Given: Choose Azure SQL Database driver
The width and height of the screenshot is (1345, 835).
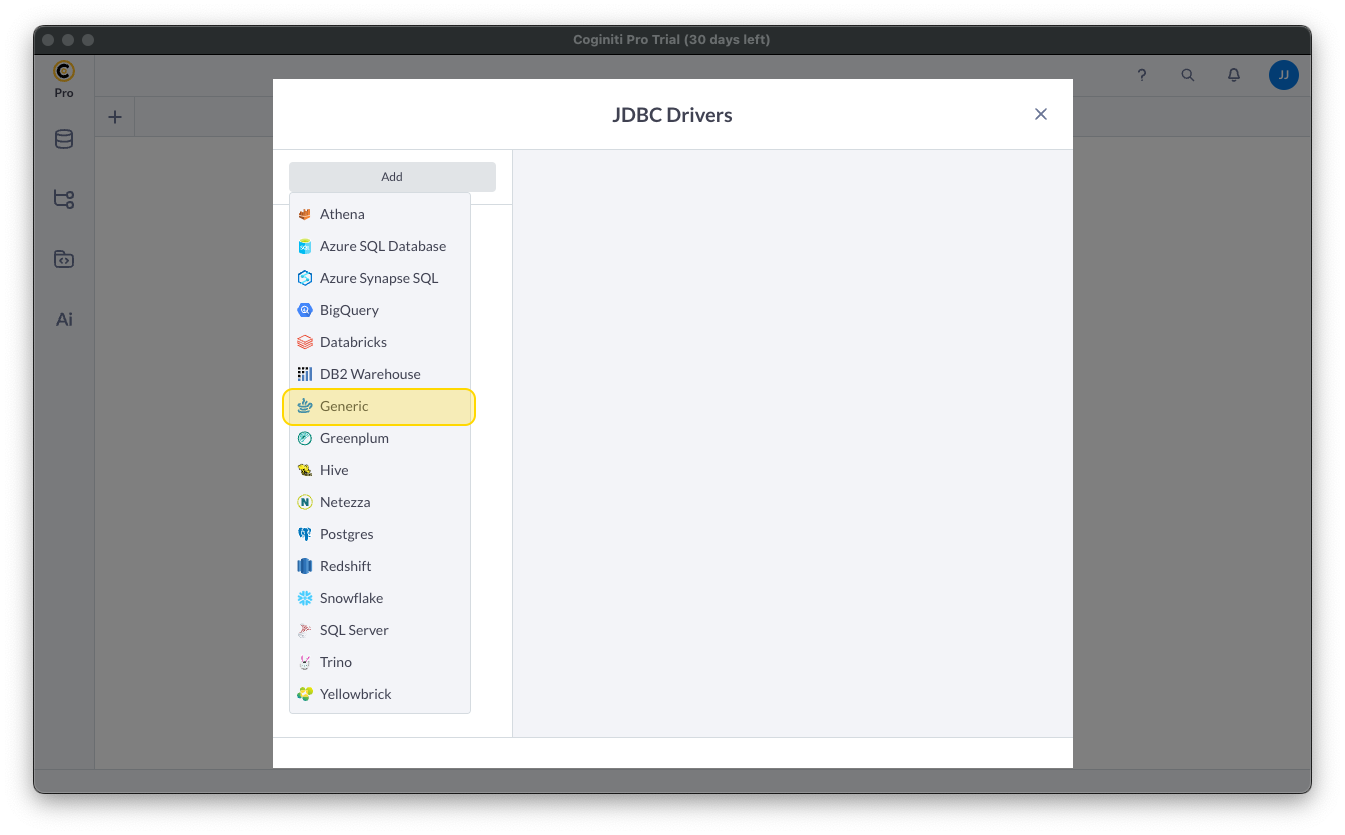Looking at the screenshot, I should coord(382,246).
